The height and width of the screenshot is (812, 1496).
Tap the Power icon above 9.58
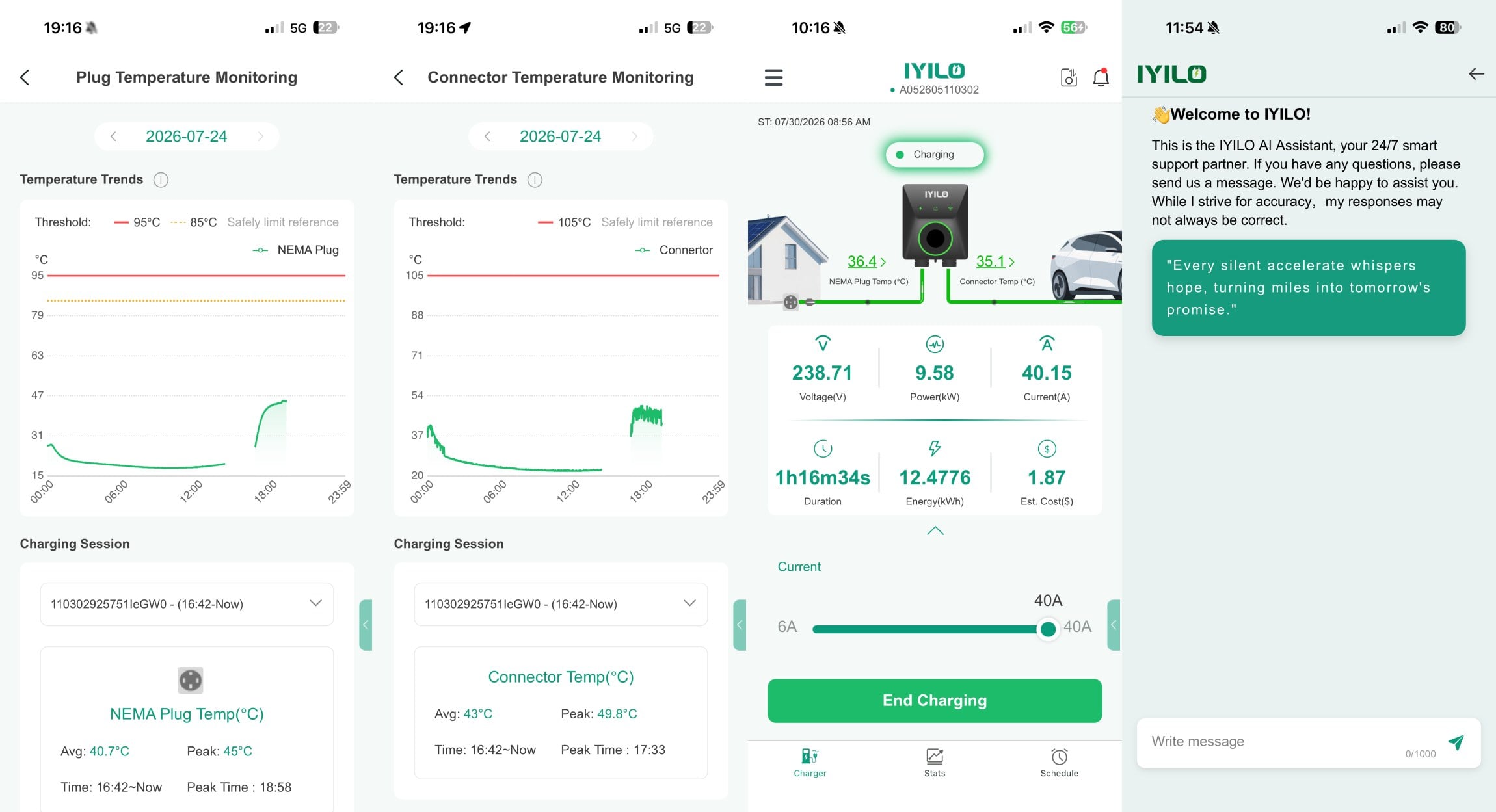coord(935,343)
